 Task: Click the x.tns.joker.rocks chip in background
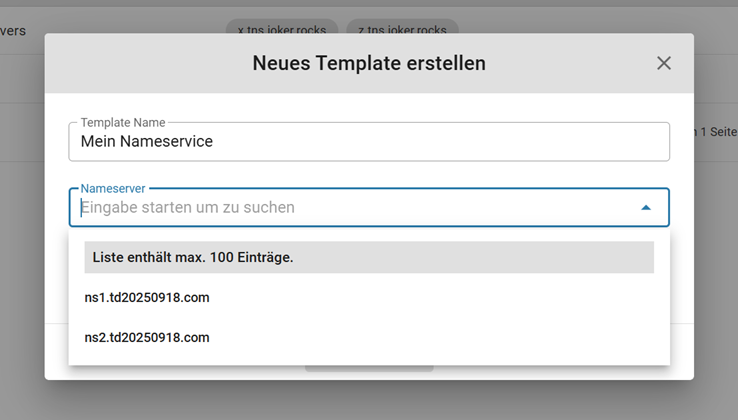coord(282,29)
